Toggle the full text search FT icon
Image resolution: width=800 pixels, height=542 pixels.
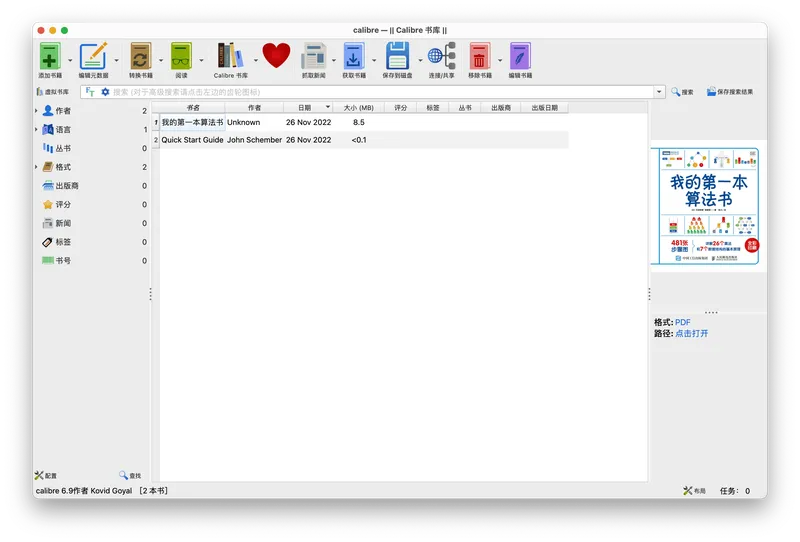90,92
